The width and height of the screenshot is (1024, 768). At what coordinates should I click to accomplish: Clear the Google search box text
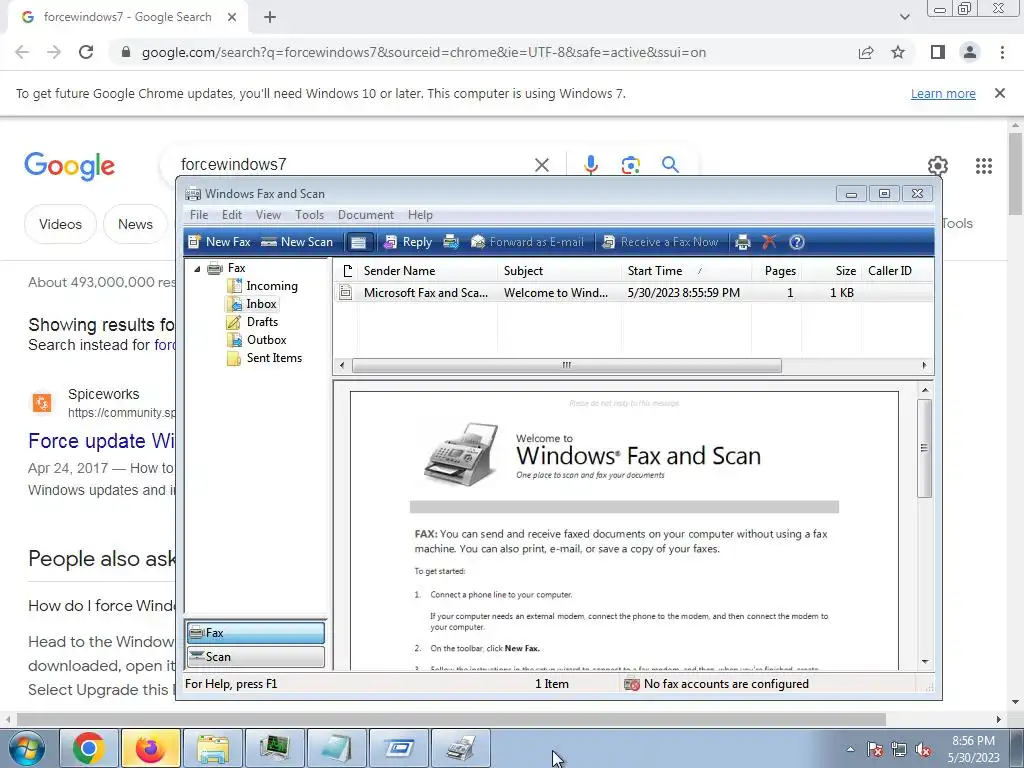(x=542, y=165)
